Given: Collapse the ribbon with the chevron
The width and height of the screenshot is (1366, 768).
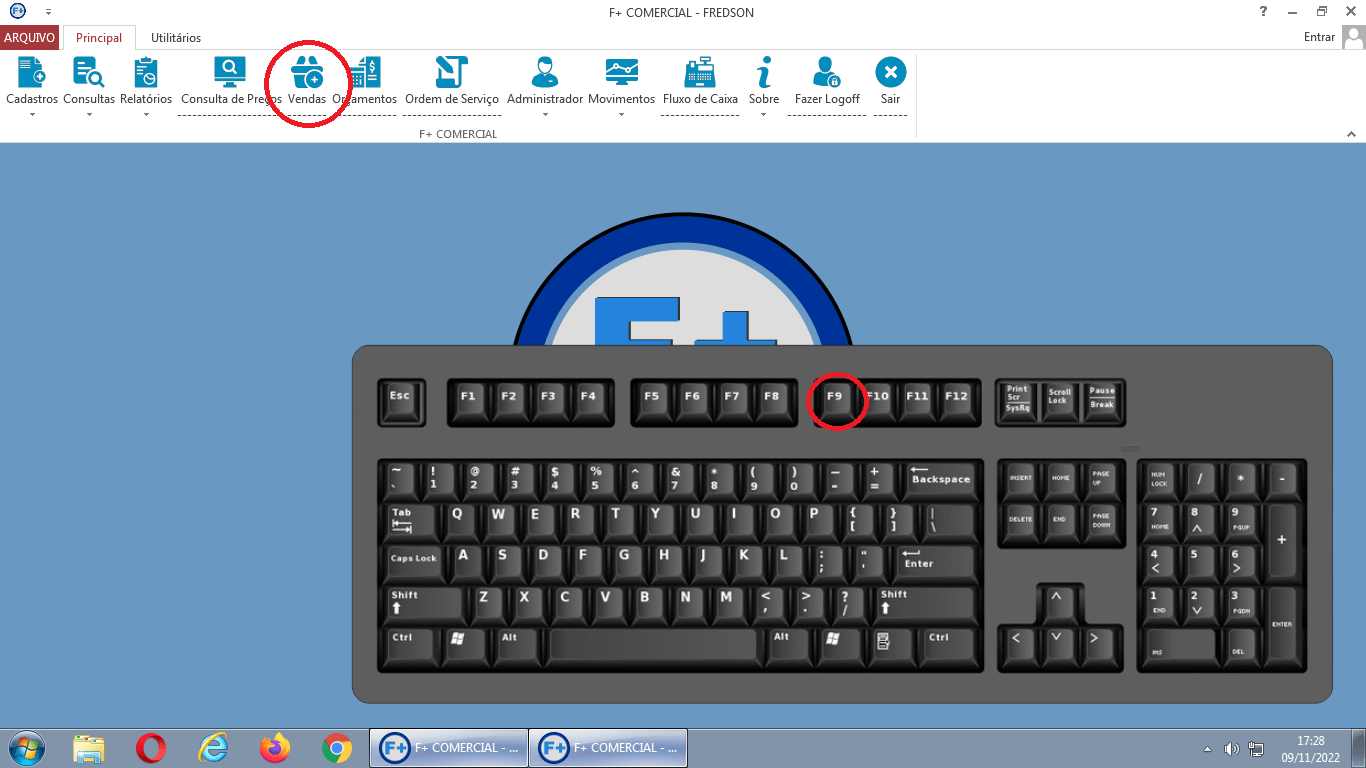Looking at the screenshot, I should point(1351,134).
